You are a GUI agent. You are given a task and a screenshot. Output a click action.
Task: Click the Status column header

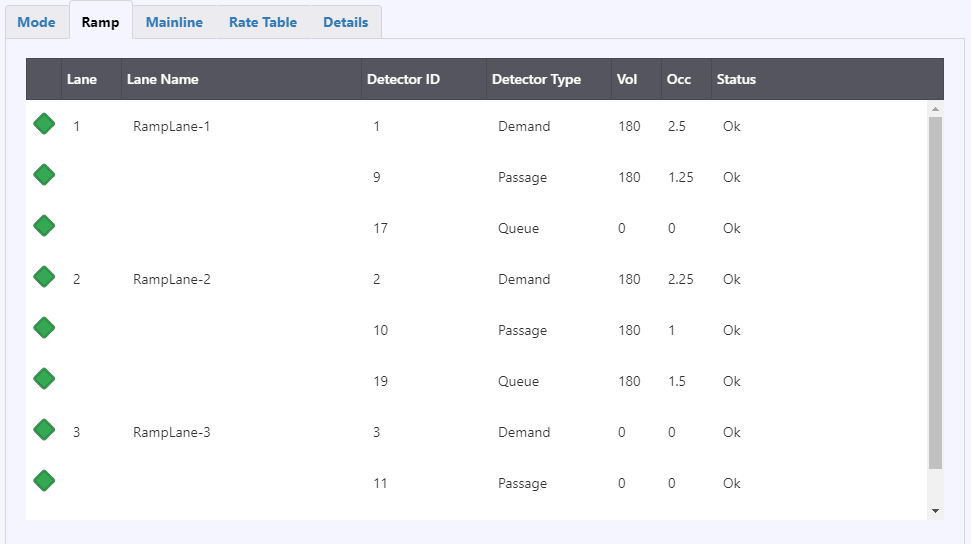[x=736, y=79]
